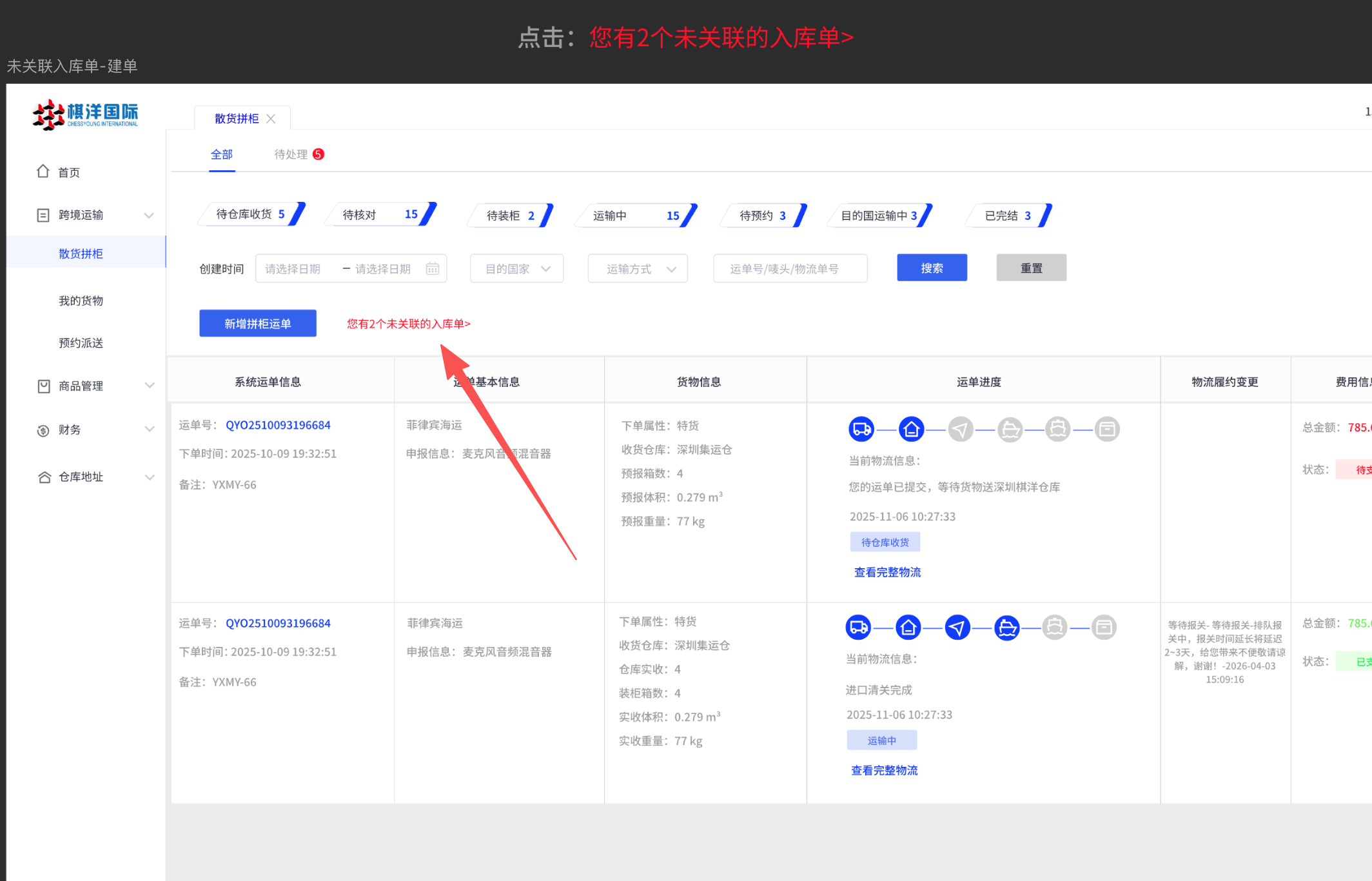The width and height of the screenshot is (1372, 881).
Task: Click the 重置 button
Action: pyautogui.click(x=1031, y=268)
